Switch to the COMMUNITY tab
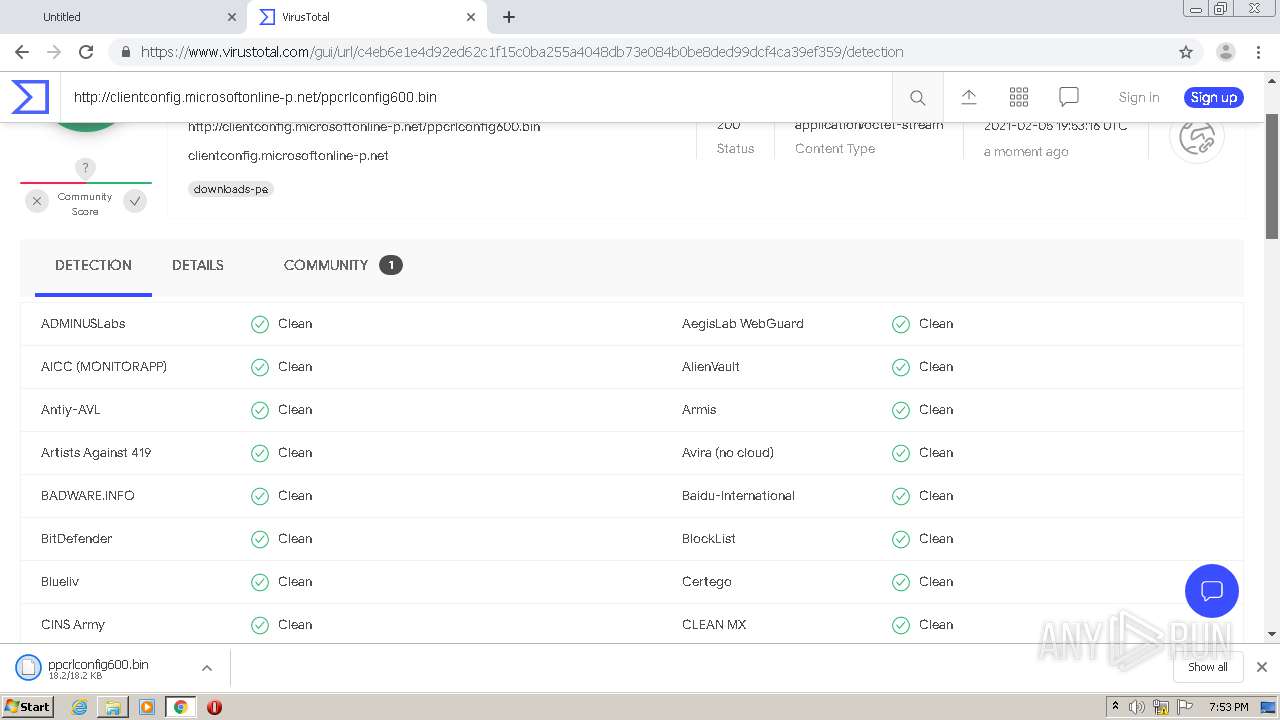 (x=343, y=265)
